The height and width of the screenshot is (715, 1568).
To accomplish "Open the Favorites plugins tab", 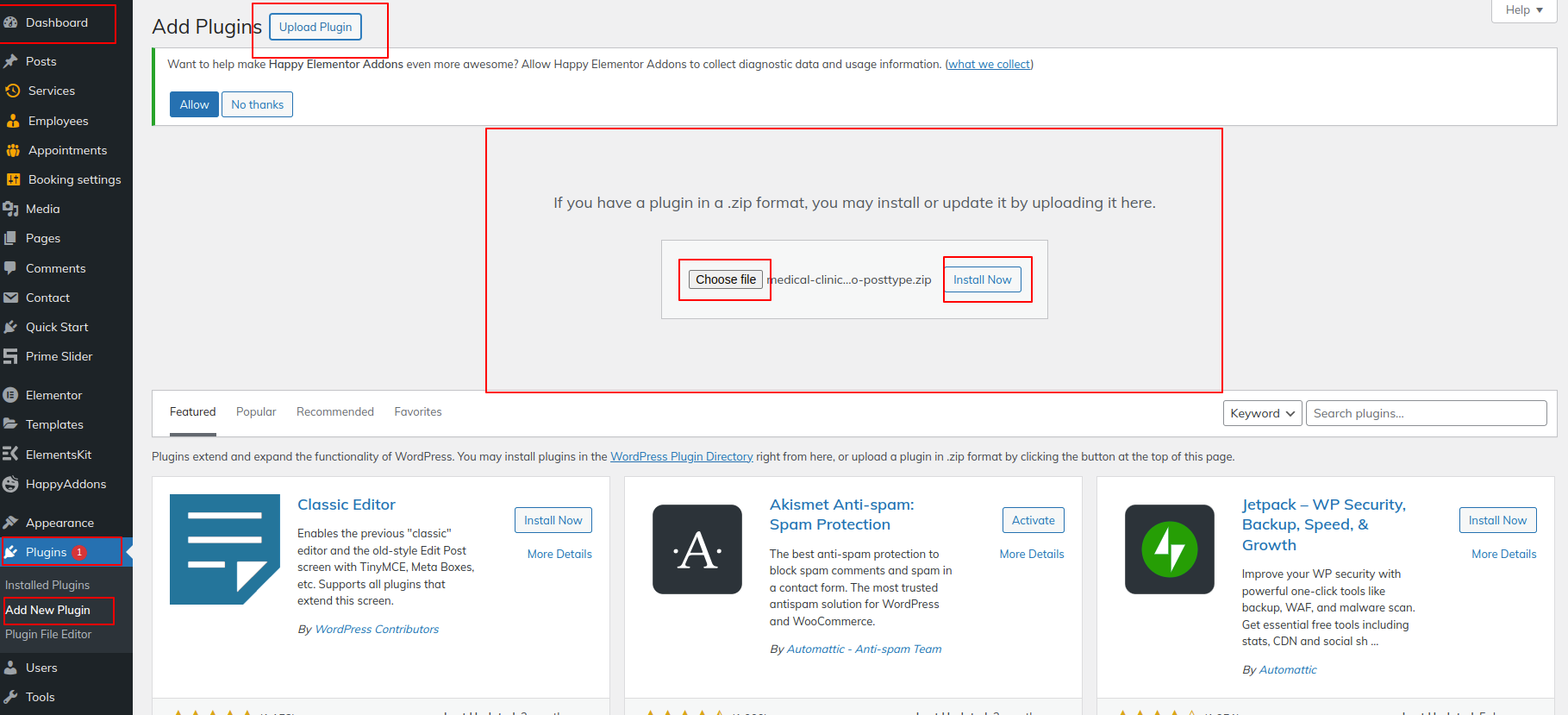I will [x=418, y=412].
